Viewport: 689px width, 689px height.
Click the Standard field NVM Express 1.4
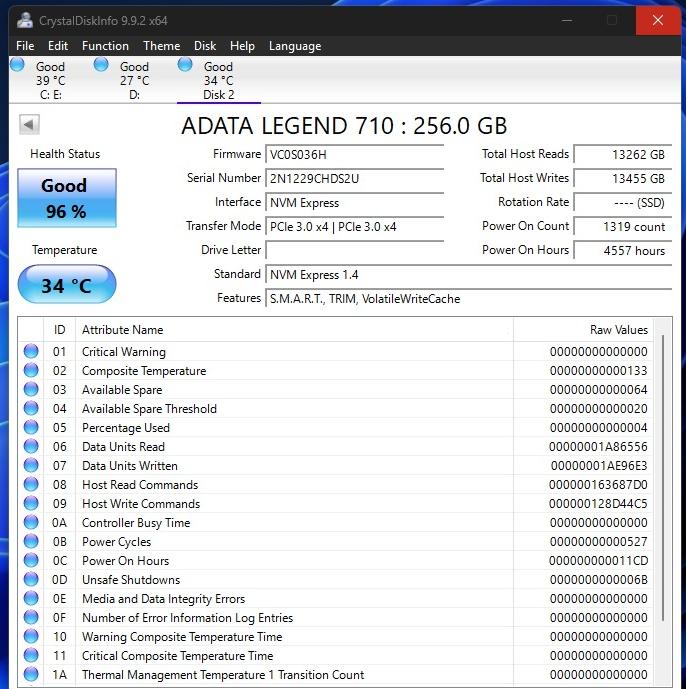(x=468, y=275)
